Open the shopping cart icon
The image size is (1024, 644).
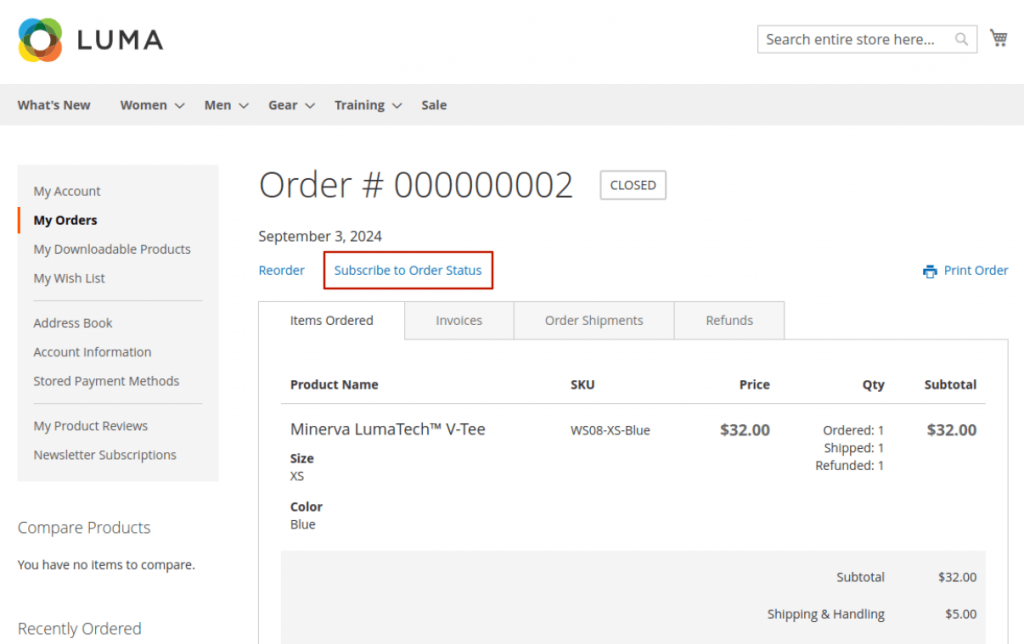(998, 37)
